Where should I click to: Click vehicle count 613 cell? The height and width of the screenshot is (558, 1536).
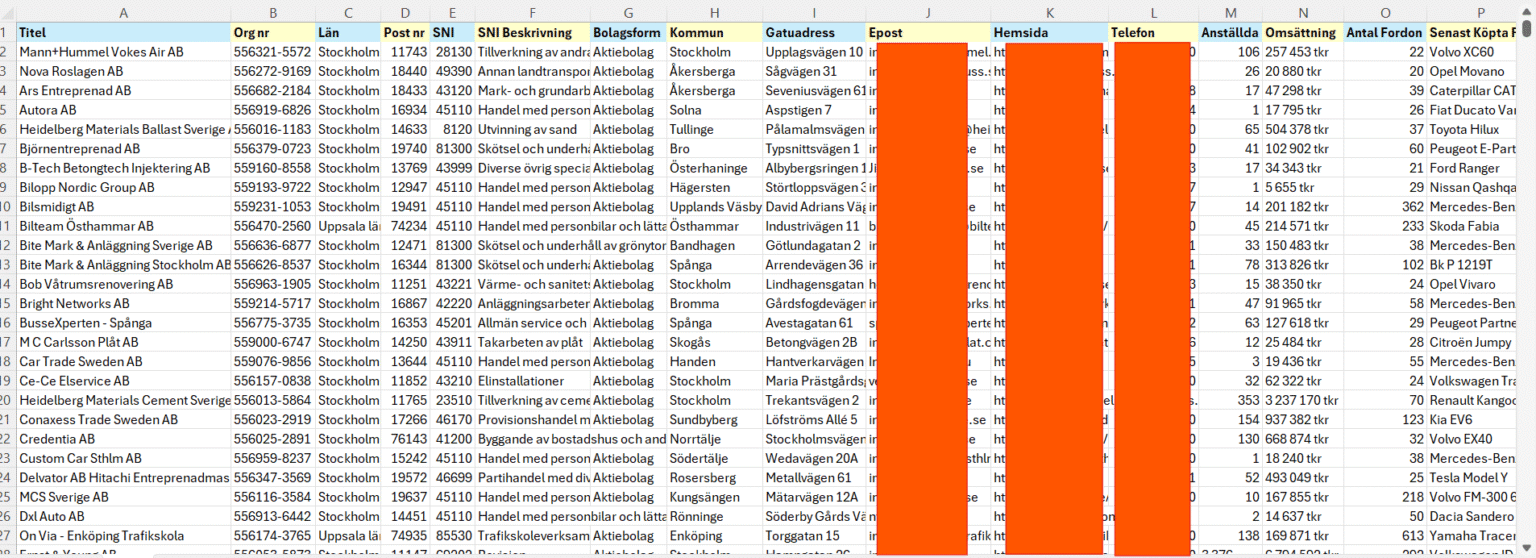[x=1384, y=535]
